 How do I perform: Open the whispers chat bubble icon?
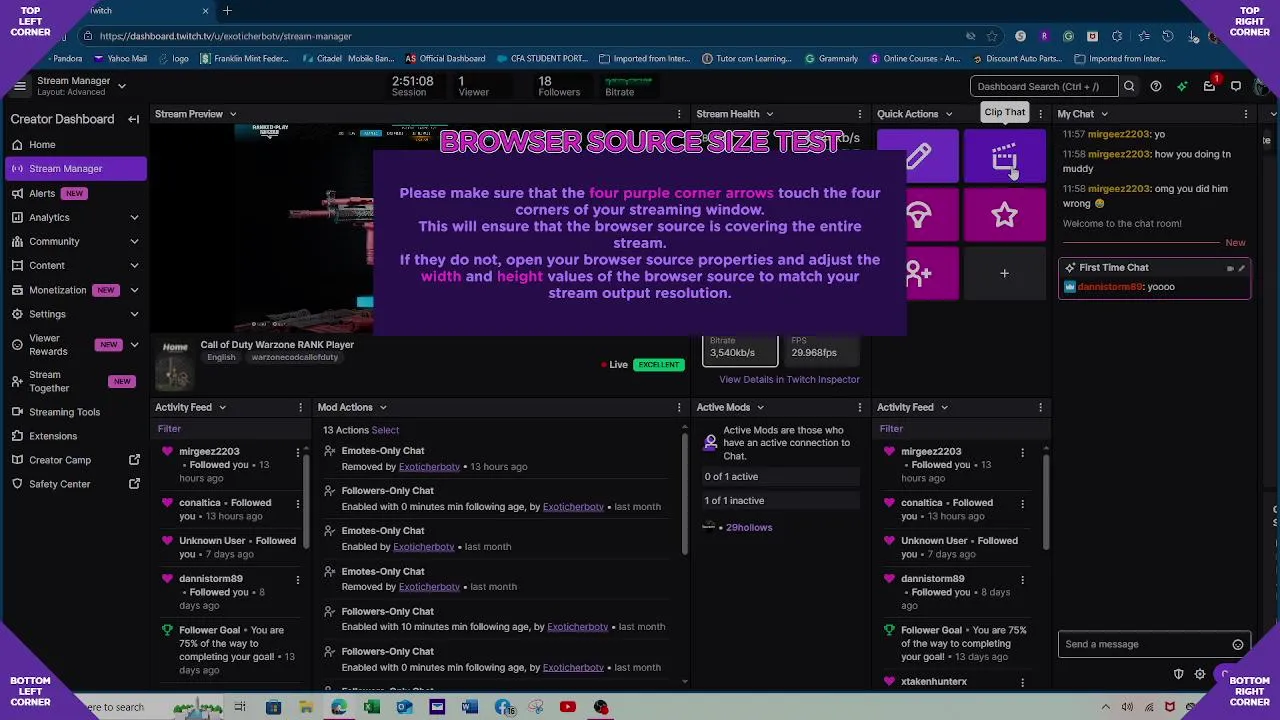coord(1236,86)
